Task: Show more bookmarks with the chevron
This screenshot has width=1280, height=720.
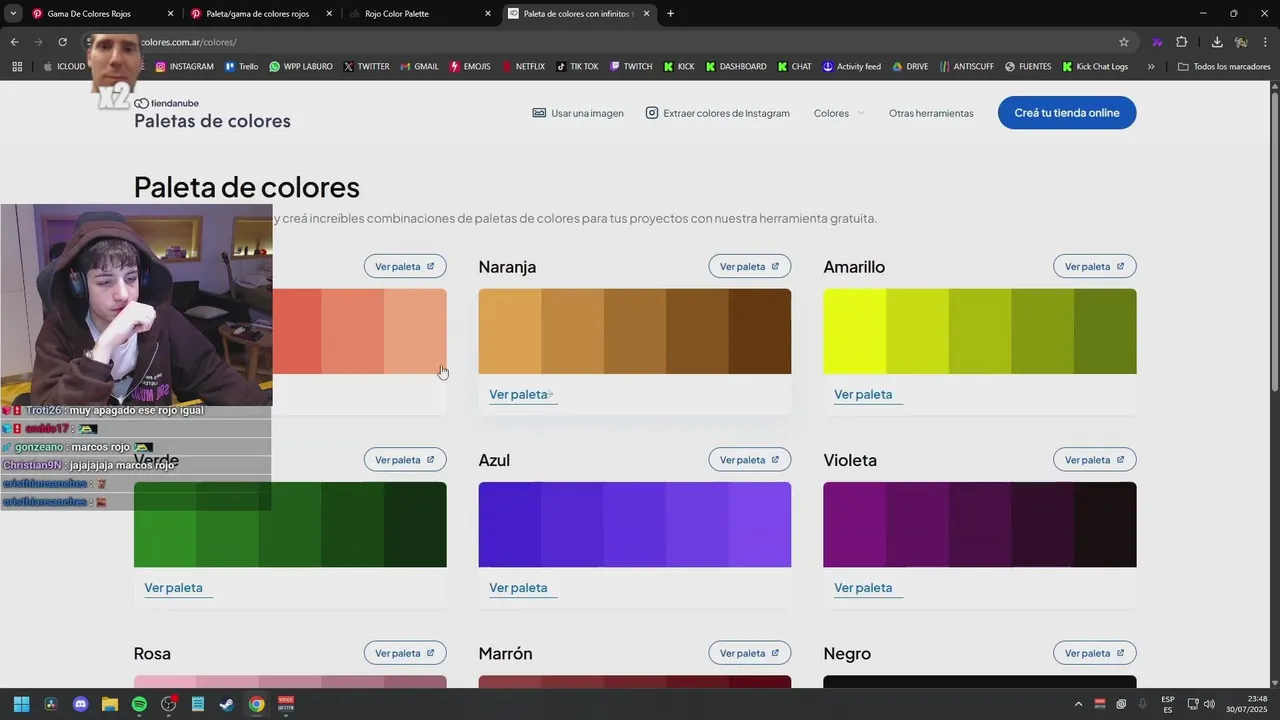Action: (1151, 67)
